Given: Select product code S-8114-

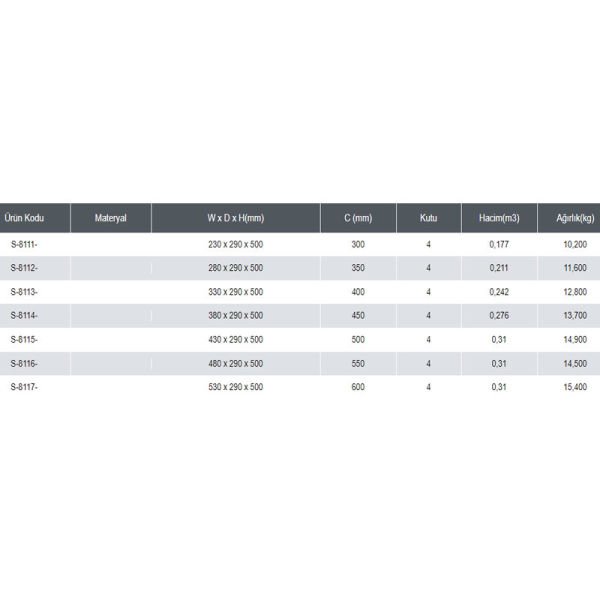Looking at the screenshot, I should 24,315.
